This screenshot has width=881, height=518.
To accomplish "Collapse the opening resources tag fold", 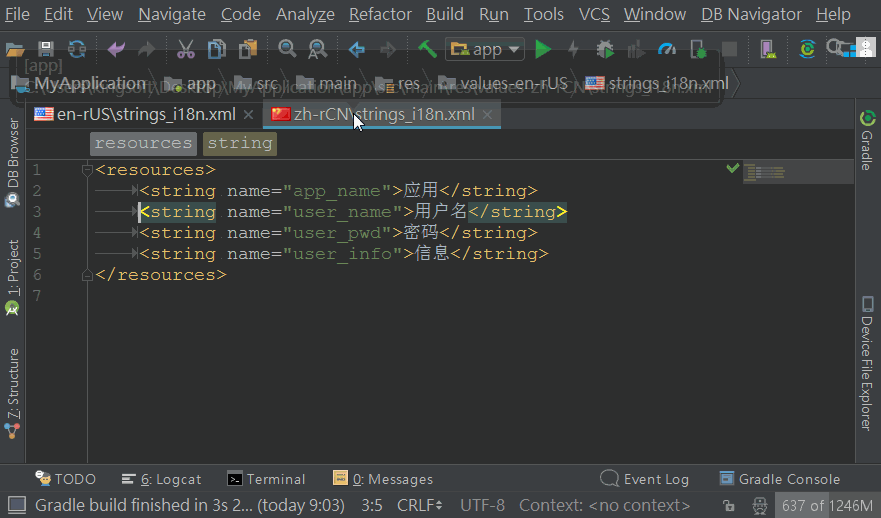I will pyautogui.click(x=87, y=170).
